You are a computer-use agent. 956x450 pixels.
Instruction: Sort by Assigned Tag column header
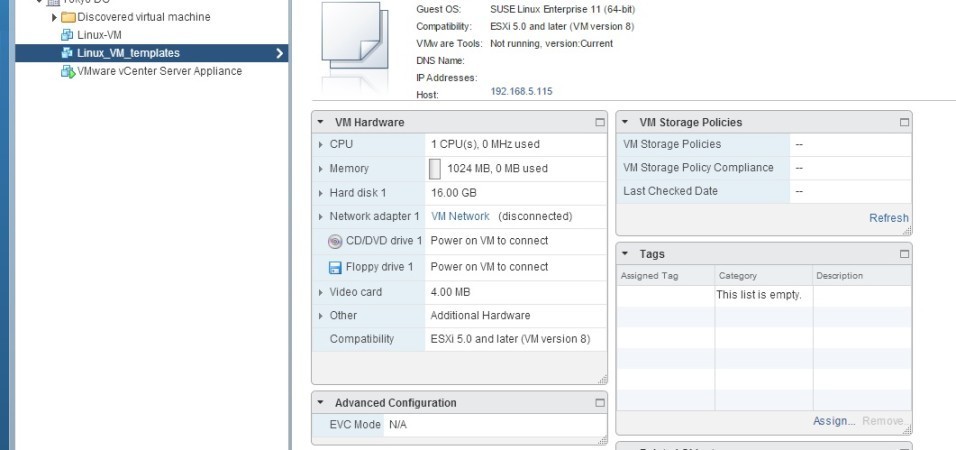point(665,276)
